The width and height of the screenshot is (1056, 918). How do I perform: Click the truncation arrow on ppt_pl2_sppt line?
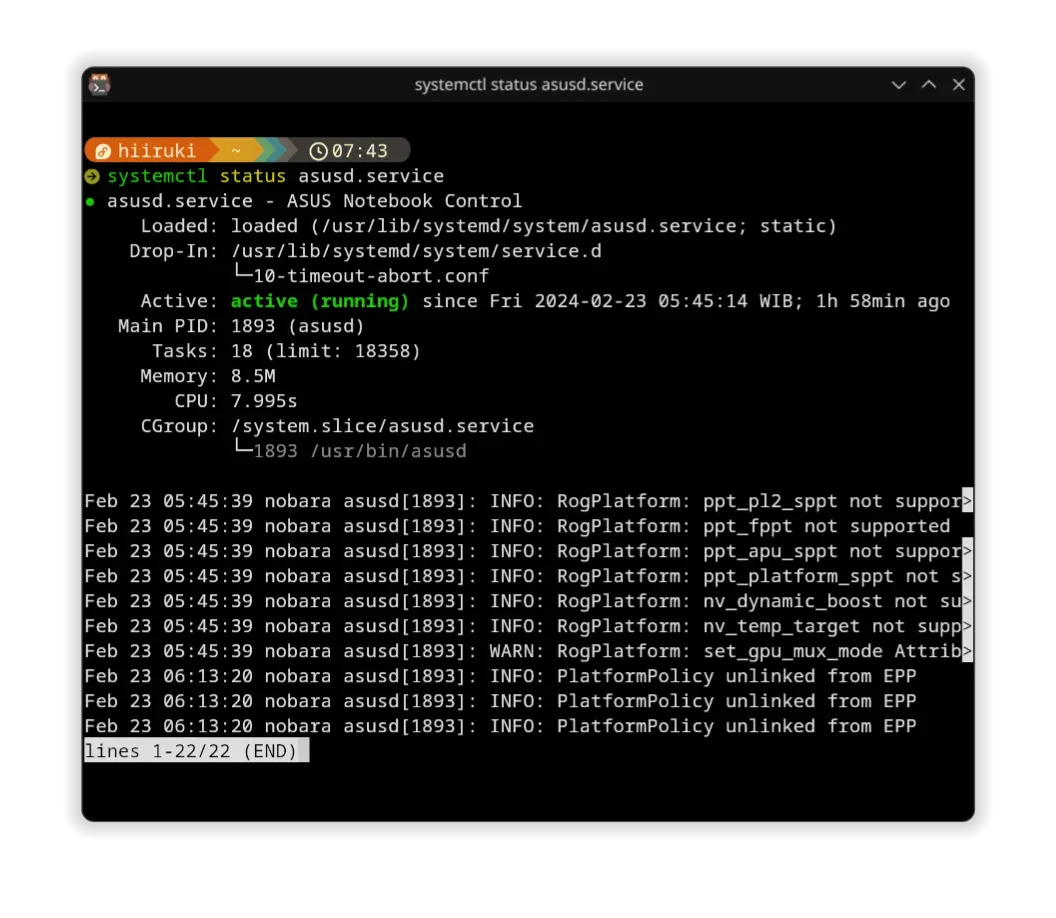point(967,501)
